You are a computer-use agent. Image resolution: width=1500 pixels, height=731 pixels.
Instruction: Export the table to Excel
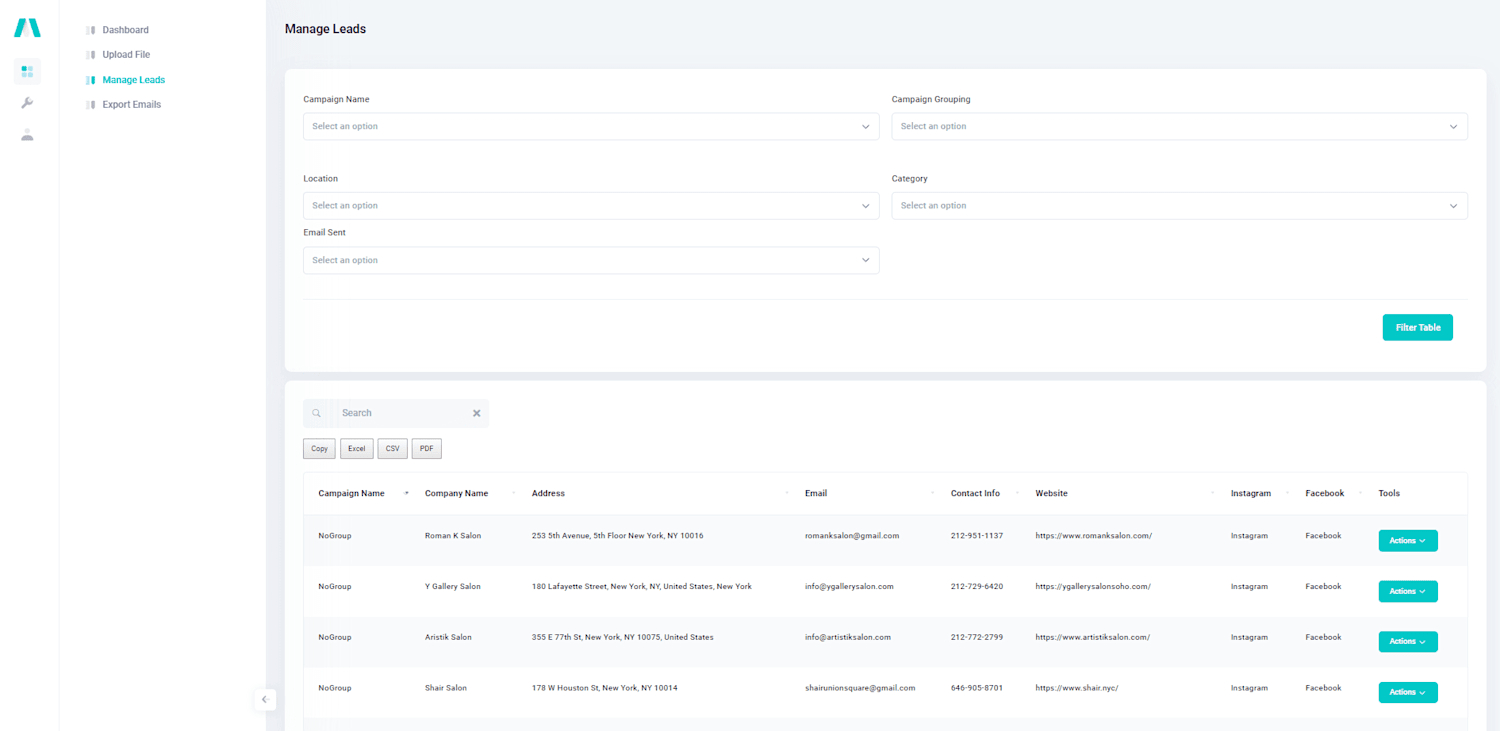pyautogui.click(x=356, y=449)
